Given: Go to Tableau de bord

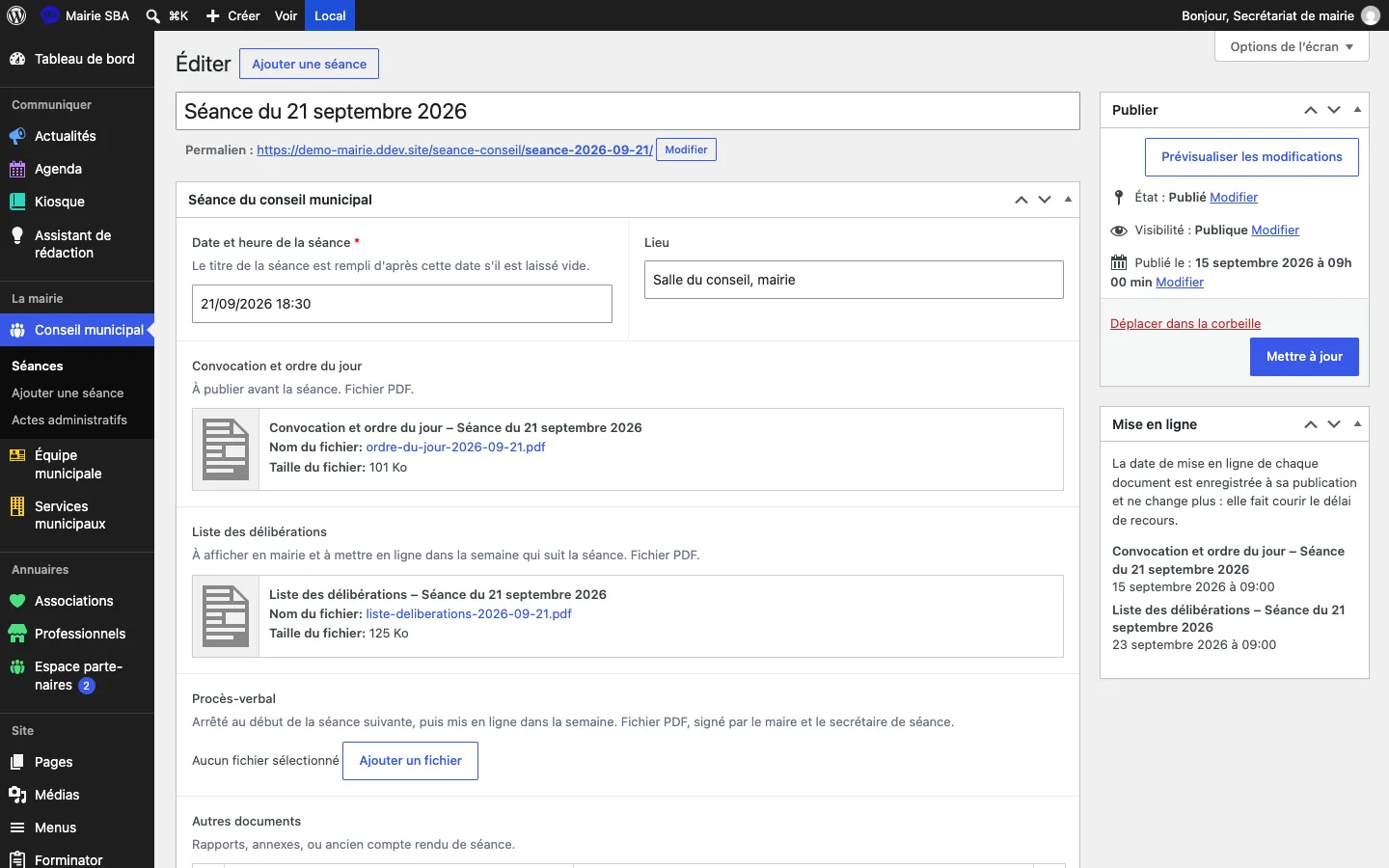Looking at the screenshot, I should pyautogui.click(x=77, y=59).
